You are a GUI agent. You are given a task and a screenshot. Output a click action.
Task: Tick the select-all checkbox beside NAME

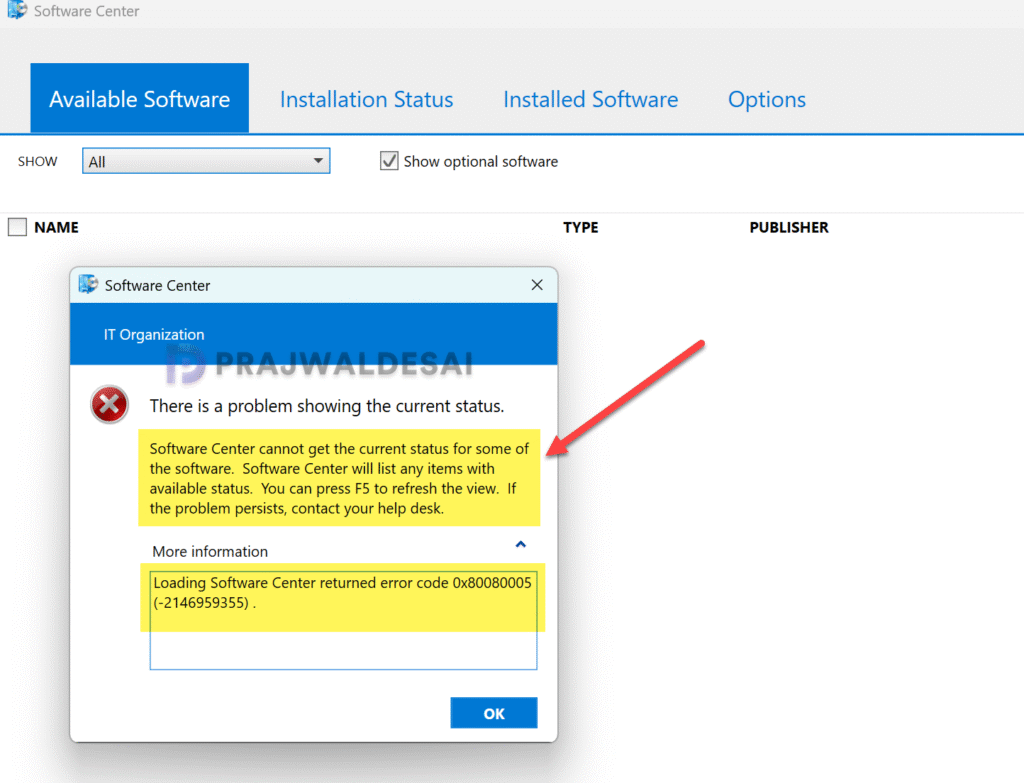[17, 227]
